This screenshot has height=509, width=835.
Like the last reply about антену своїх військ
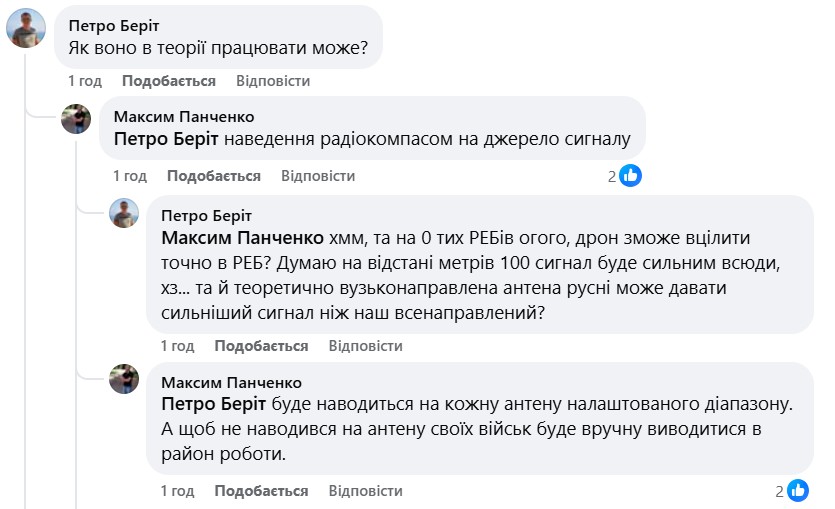262,491
